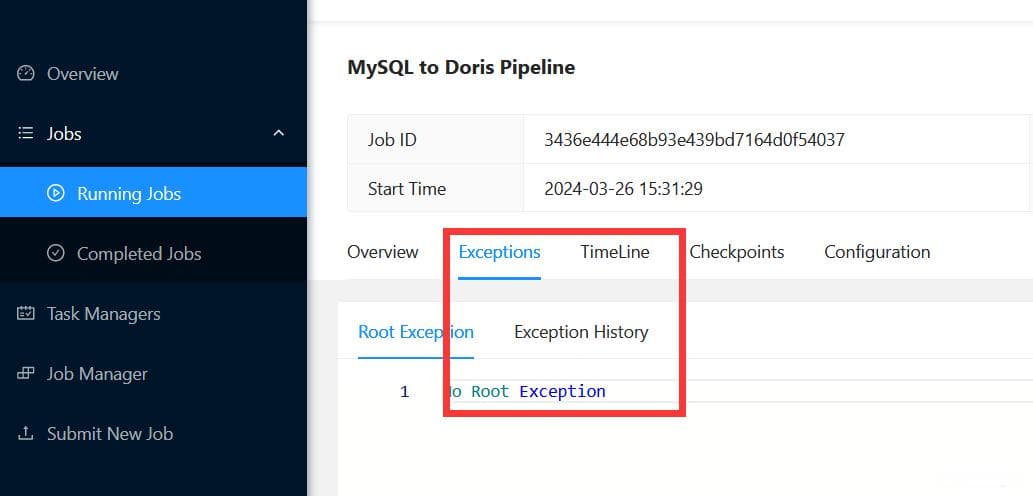The image size is (1033, 496).
Task: Select the Exception History sub-tab
Action: coord(581,332)
